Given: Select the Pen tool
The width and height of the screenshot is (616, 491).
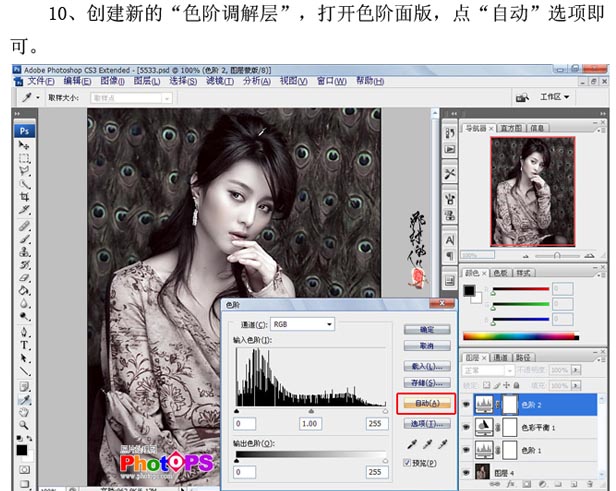Looking at the screenshot, I should pos(24,332).
